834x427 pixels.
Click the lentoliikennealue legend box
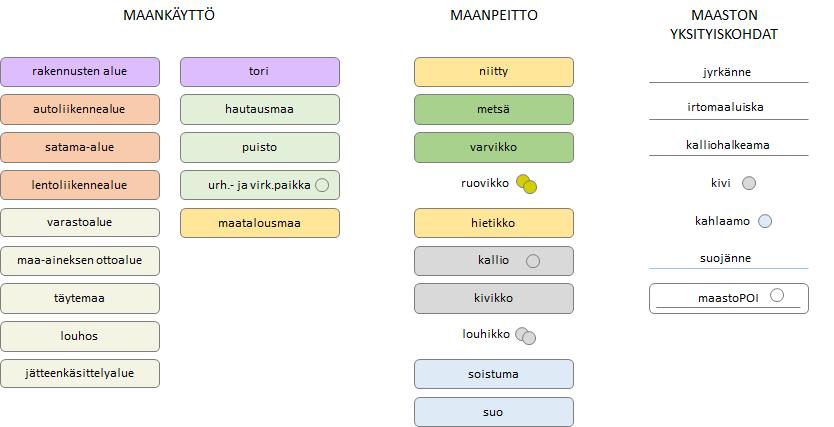80,185
